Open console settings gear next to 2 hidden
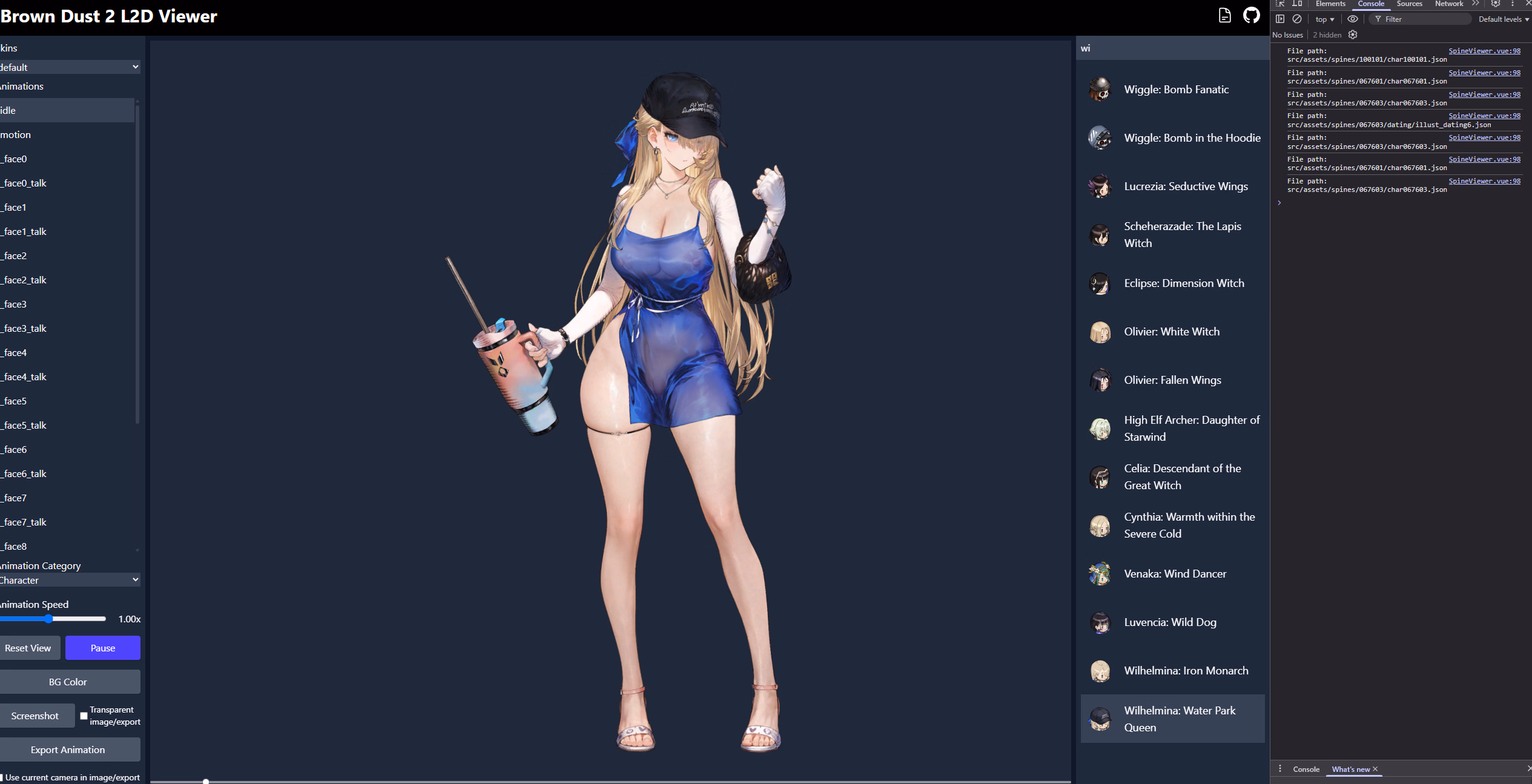 1353,35
